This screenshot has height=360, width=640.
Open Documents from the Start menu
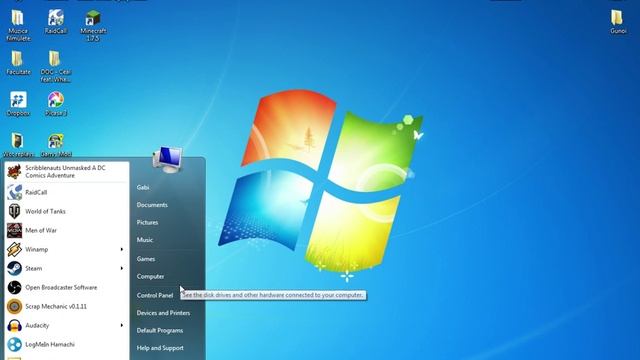152,205
